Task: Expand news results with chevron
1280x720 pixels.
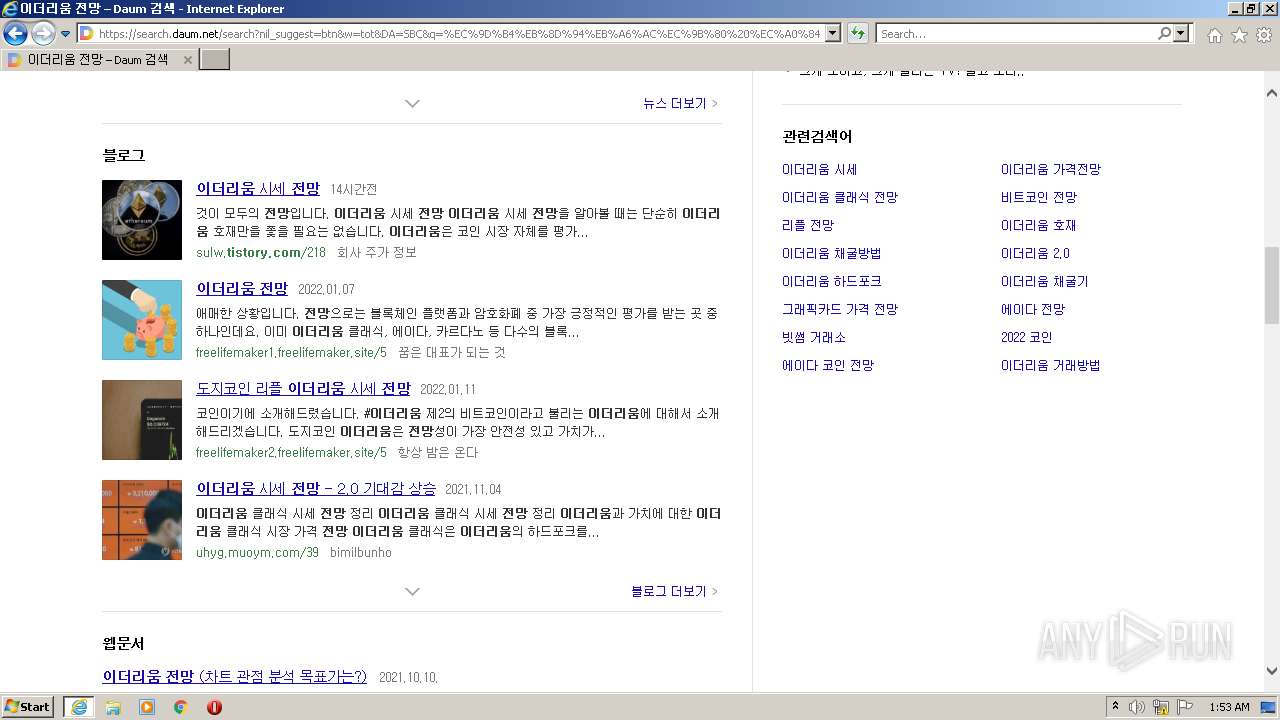Action: (412, 104)
